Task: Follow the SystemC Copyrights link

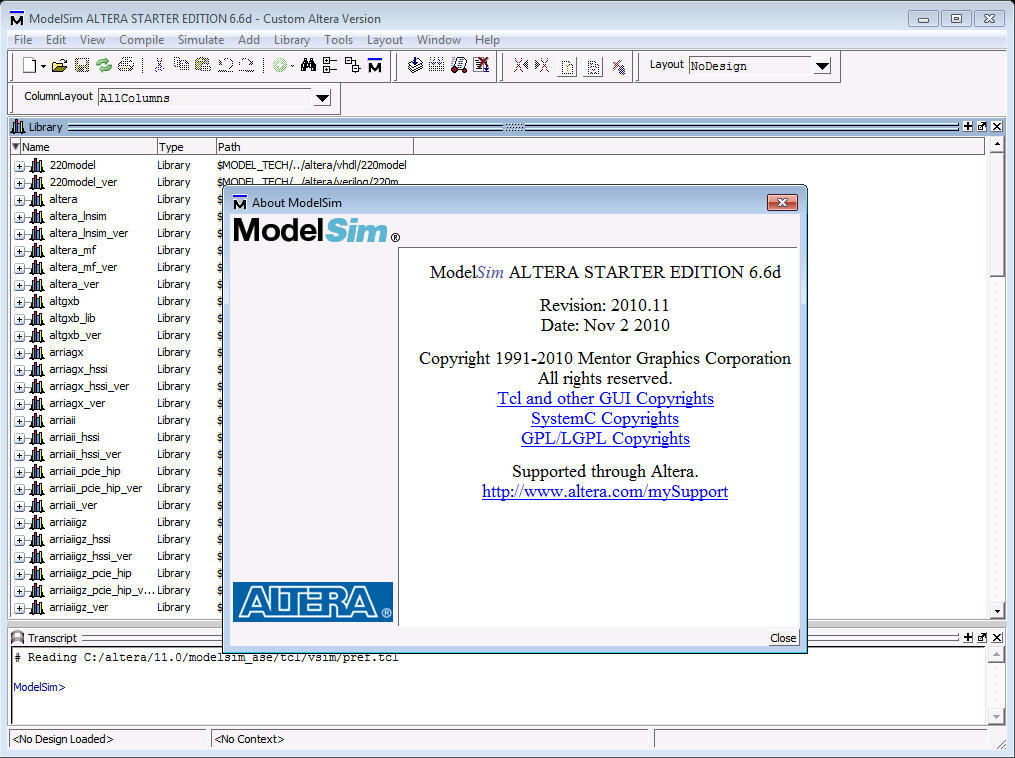Action: (604, 419)
